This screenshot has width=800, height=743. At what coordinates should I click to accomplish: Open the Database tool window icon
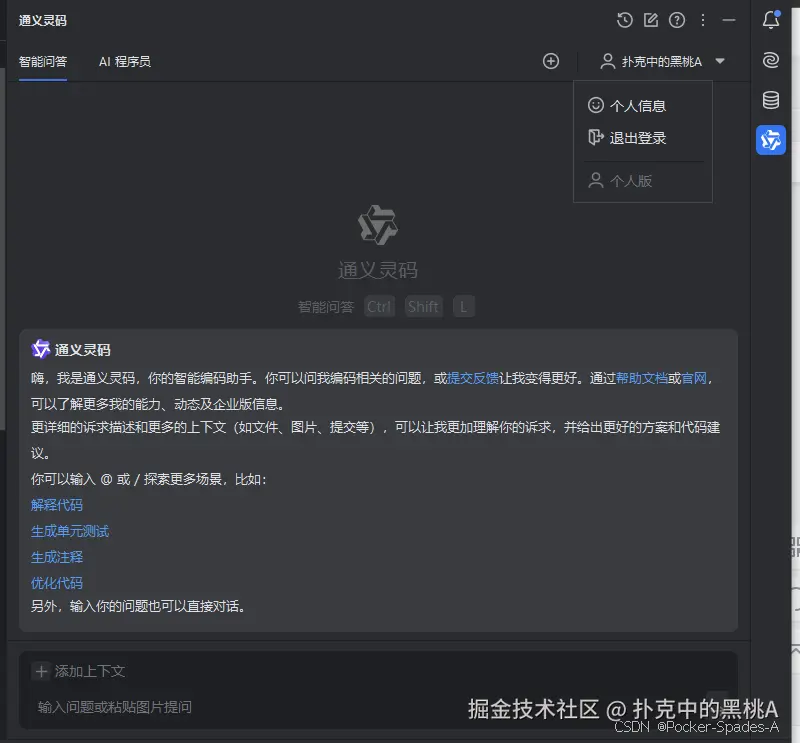tap(771, 100)
